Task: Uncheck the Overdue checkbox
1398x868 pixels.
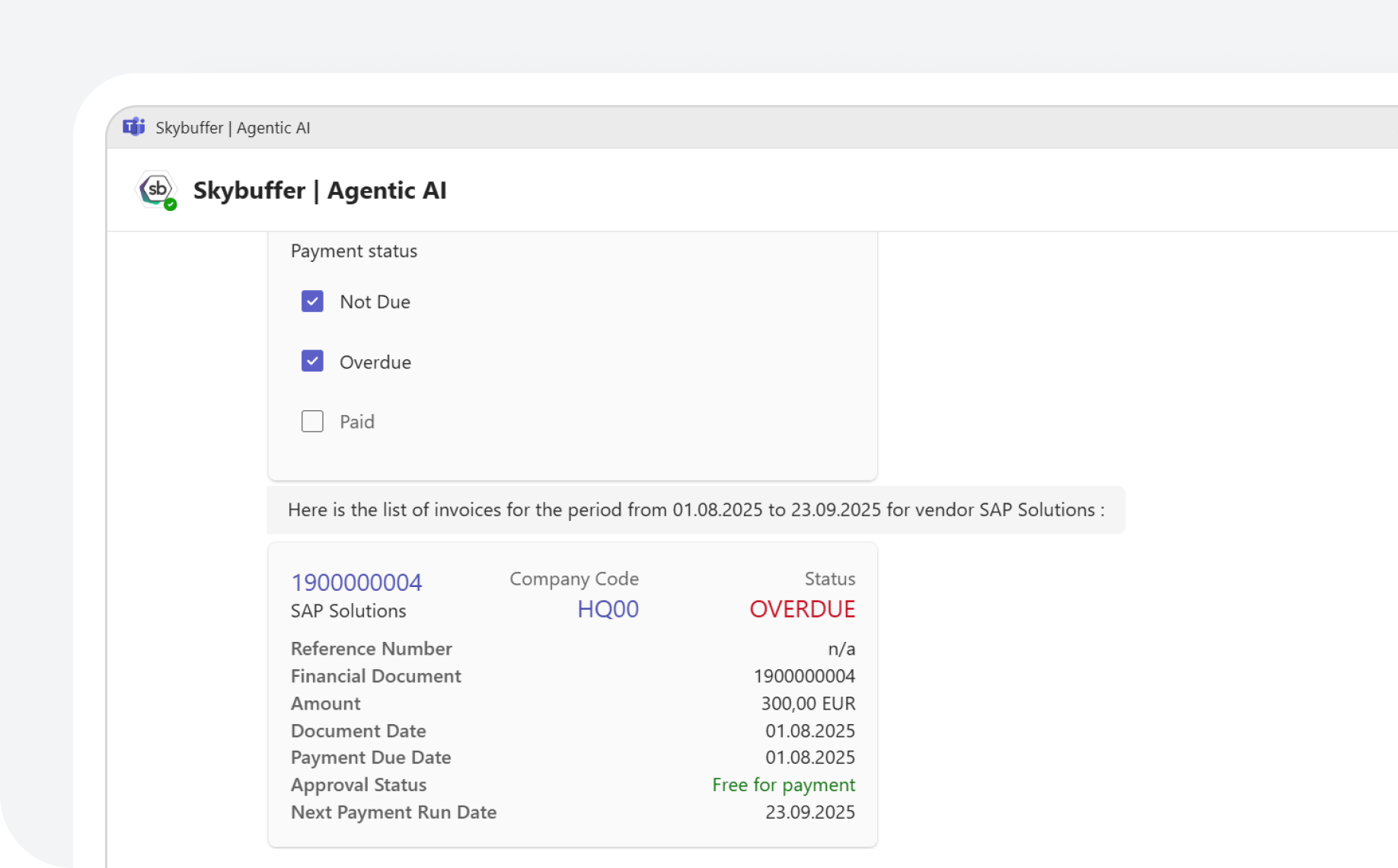Action: coord(312,361)
